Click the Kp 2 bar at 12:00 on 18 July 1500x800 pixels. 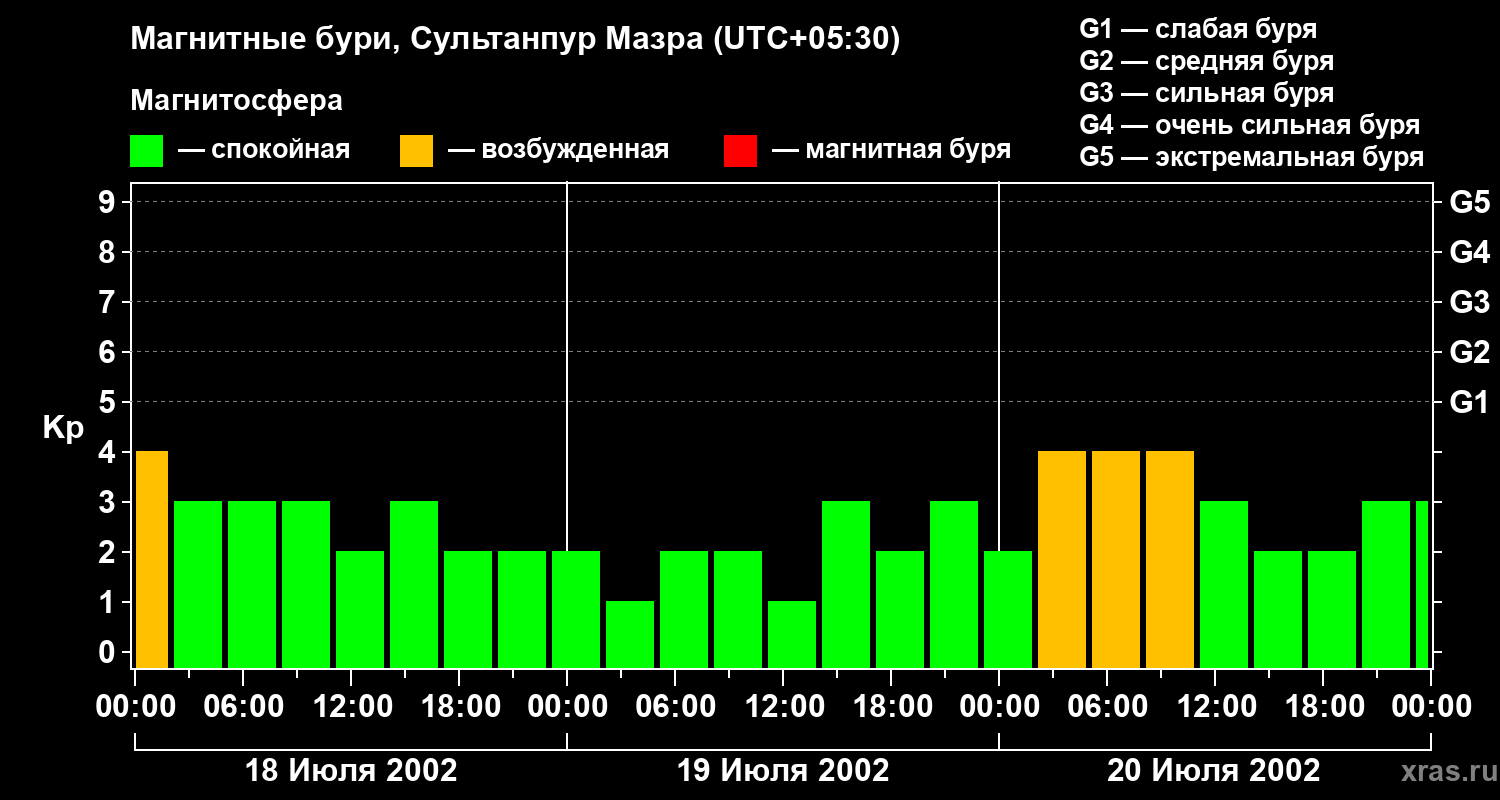360,610
